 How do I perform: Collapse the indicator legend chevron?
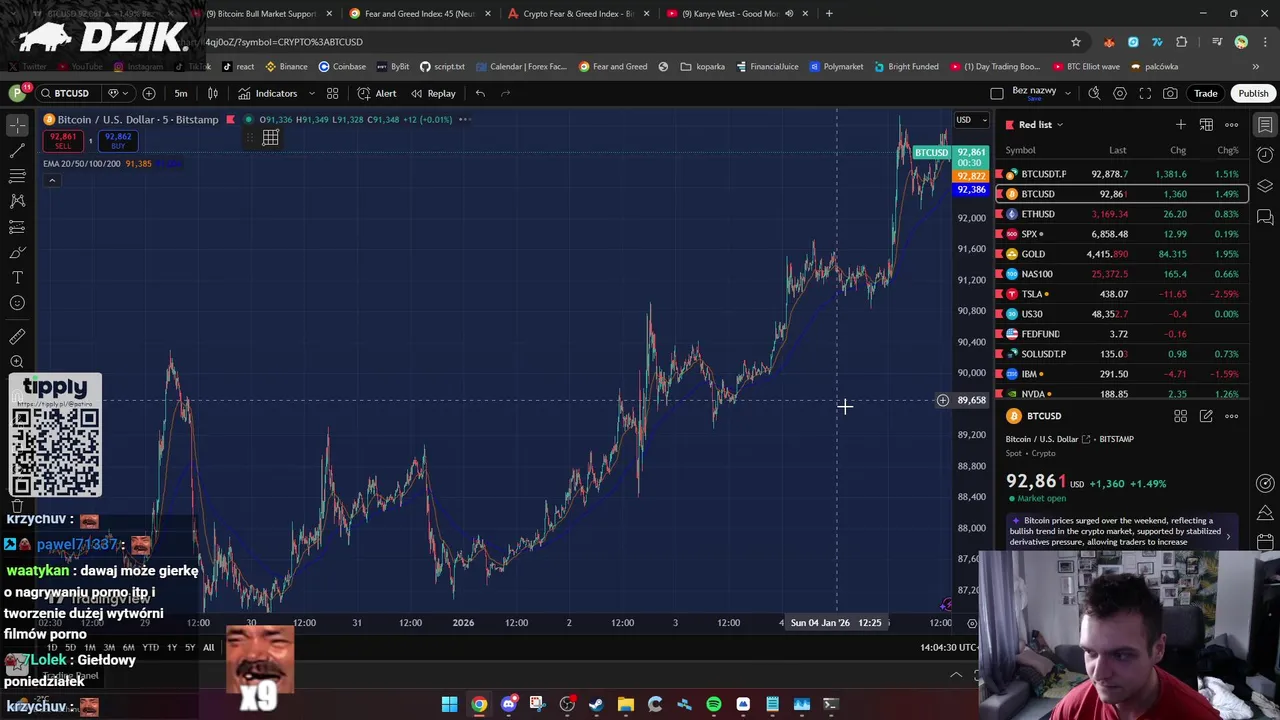point(52,180)
